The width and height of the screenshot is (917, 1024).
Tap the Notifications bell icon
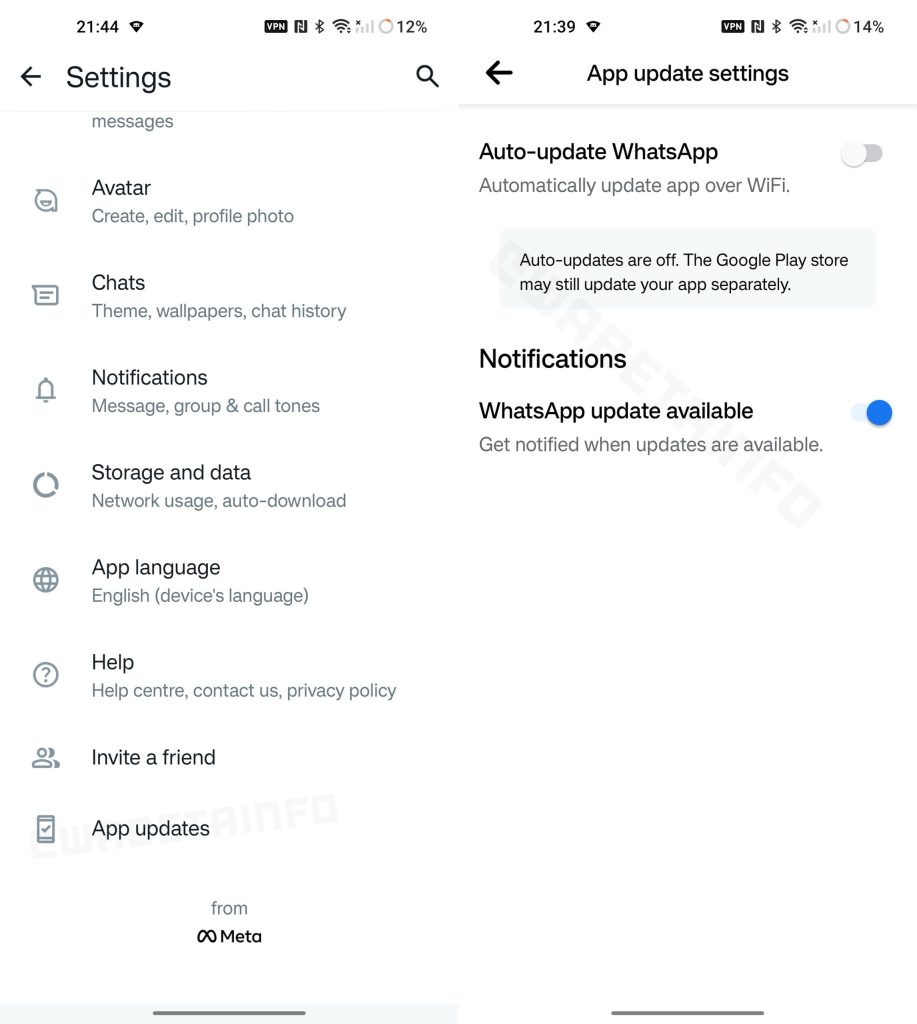[46, 390]
